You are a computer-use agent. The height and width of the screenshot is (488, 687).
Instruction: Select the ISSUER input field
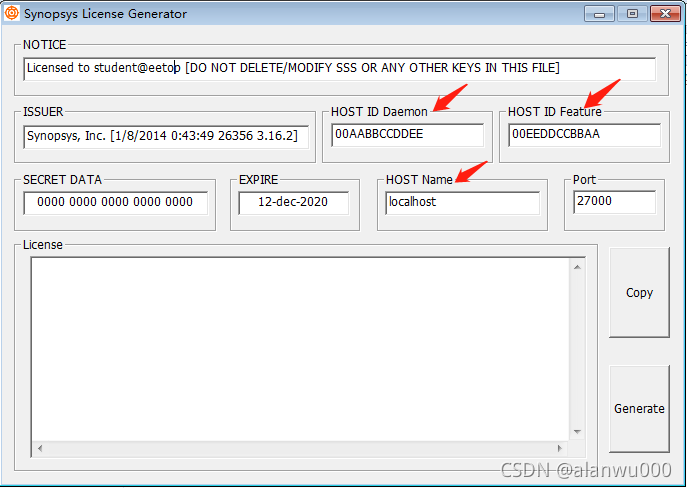(166, 137)
